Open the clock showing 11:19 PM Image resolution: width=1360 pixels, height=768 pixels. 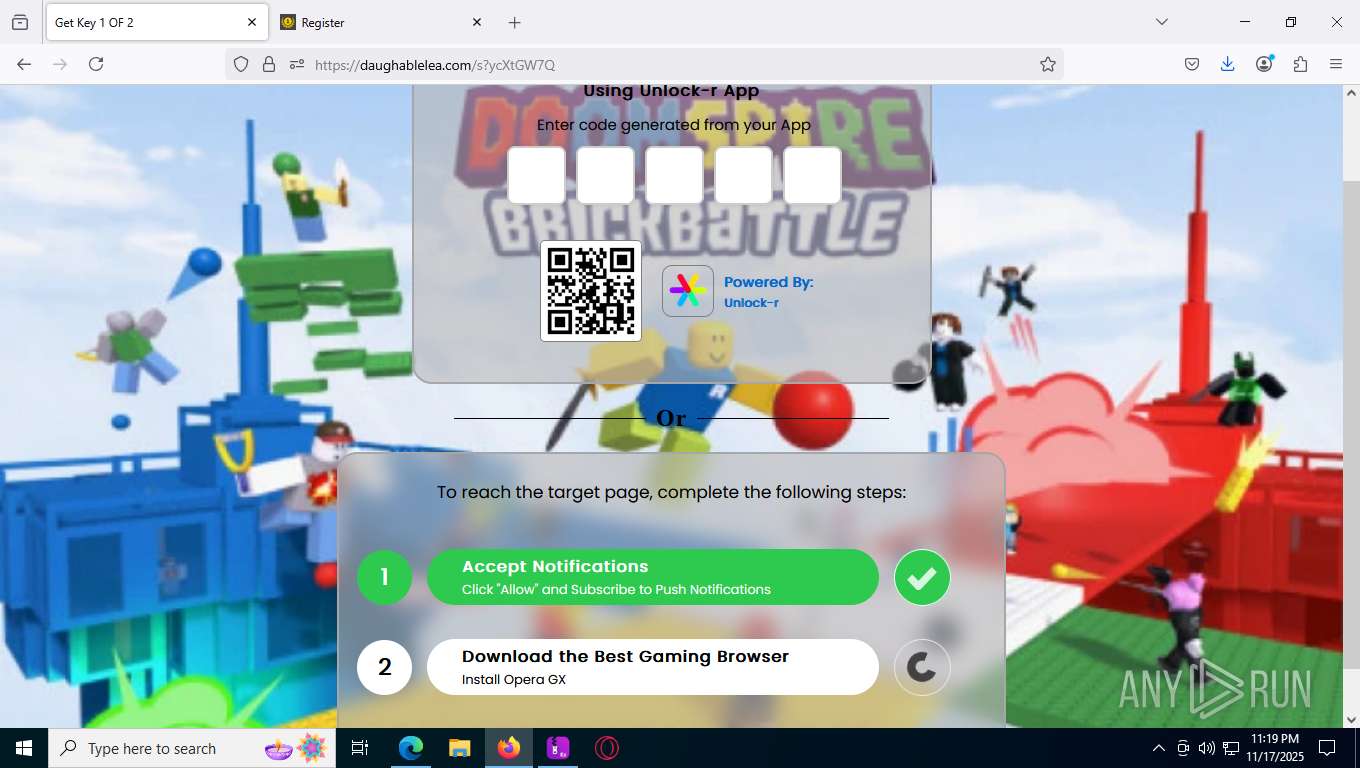pos(1274,748)
